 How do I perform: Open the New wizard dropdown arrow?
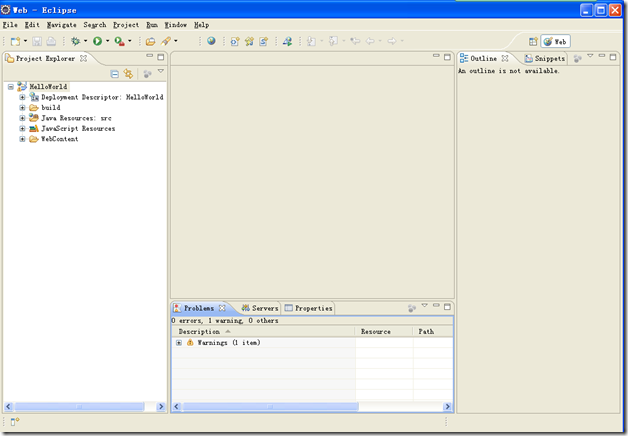coord(25,41)
